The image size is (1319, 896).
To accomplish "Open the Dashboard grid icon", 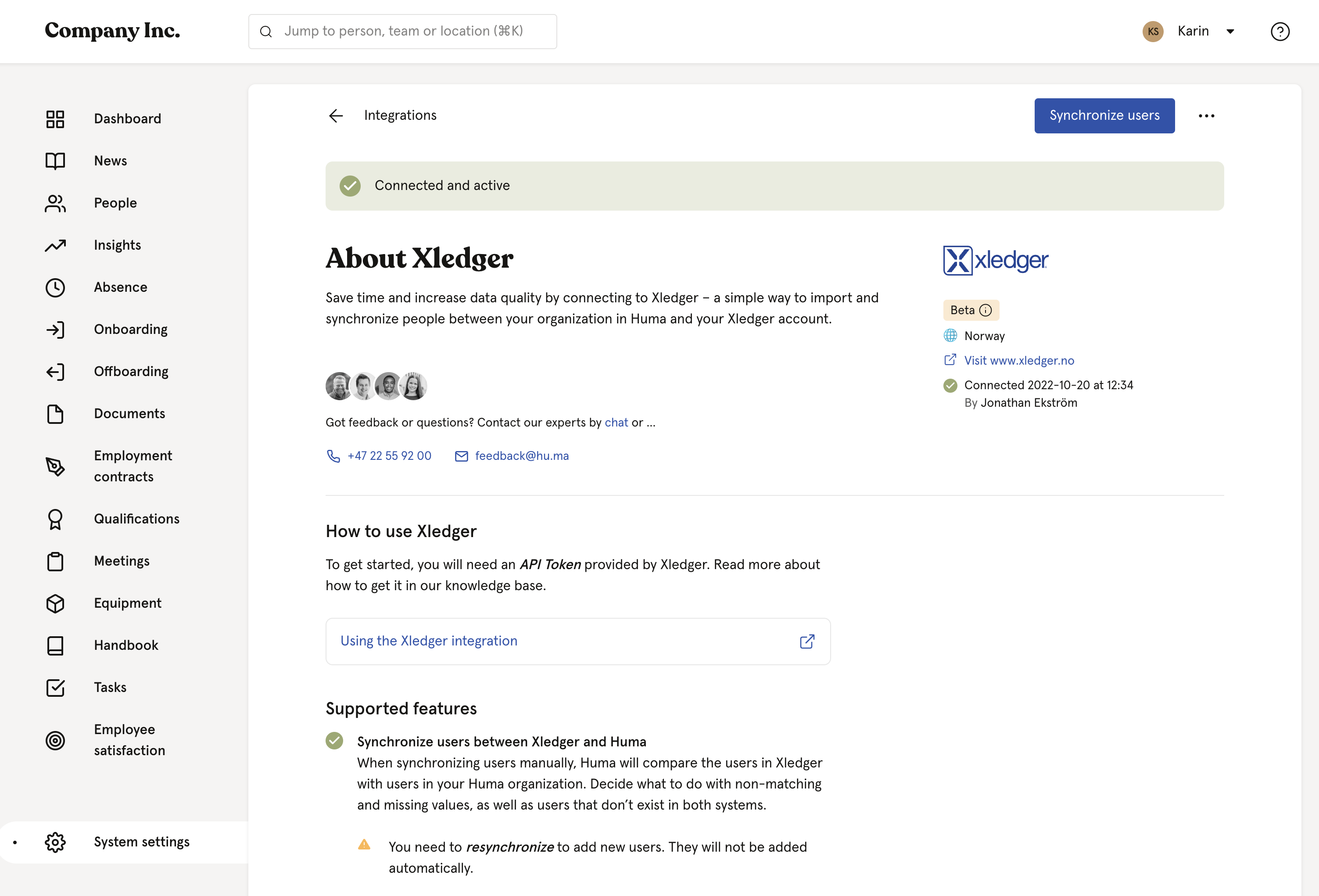I will tap(55, 119).
